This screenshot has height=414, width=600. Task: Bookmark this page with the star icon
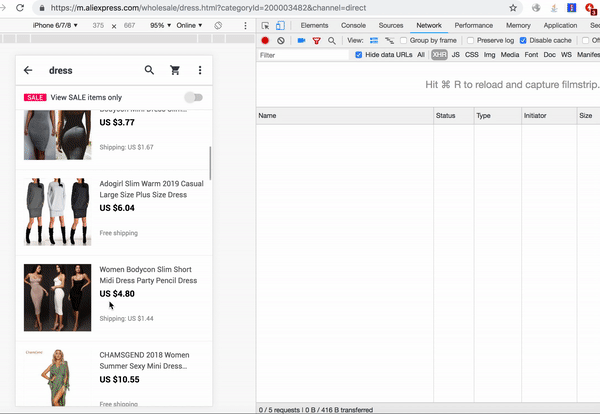click(513, 8)
